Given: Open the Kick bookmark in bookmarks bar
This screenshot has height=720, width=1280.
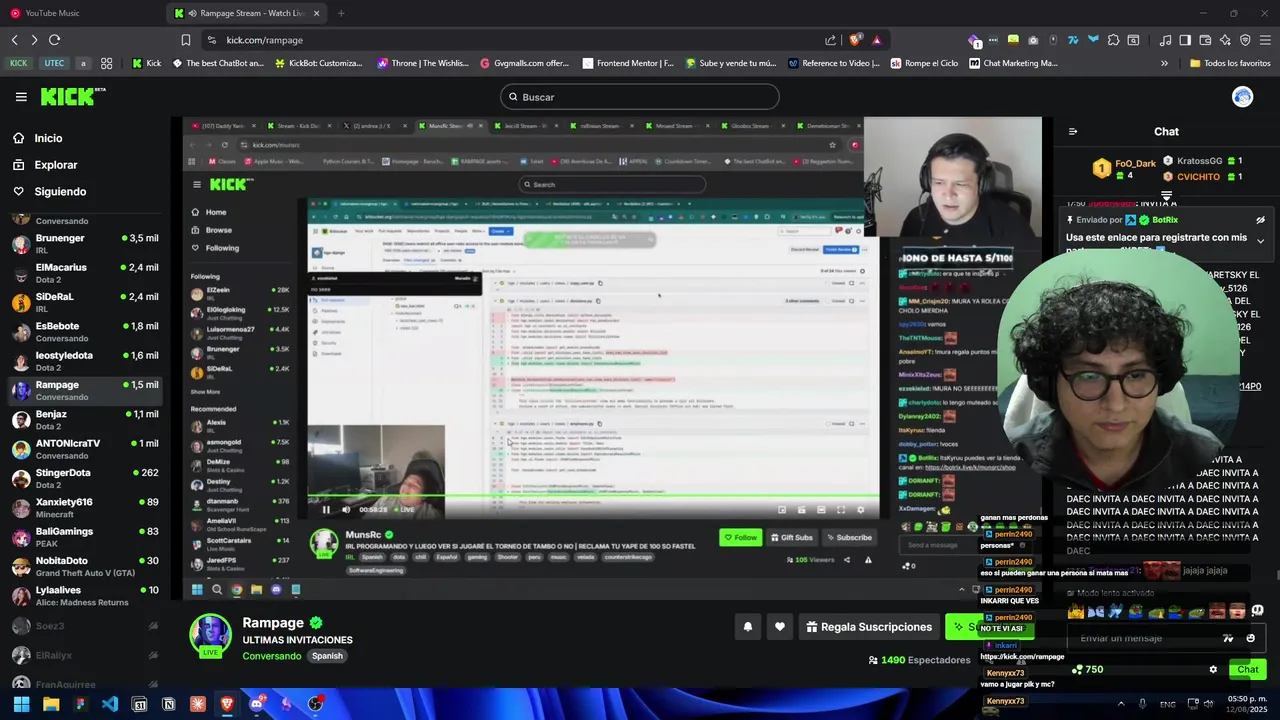Looking at the screenshot, I should point(146,63).
